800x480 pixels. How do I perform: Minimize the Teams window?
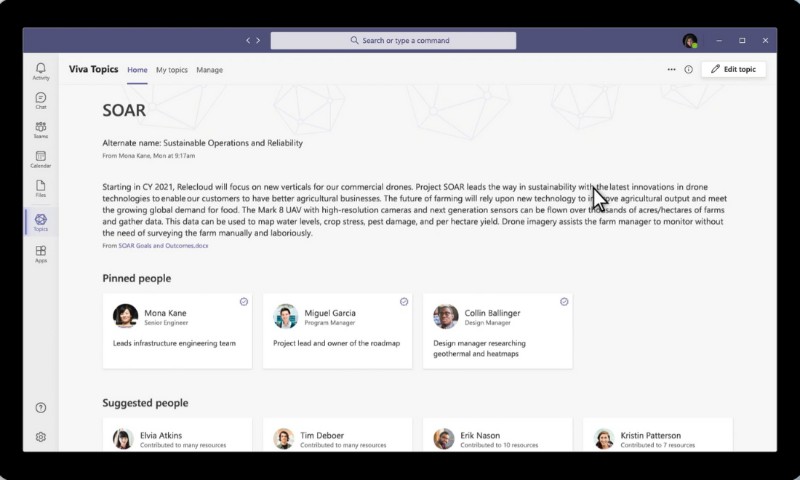[x=719, y=40]
